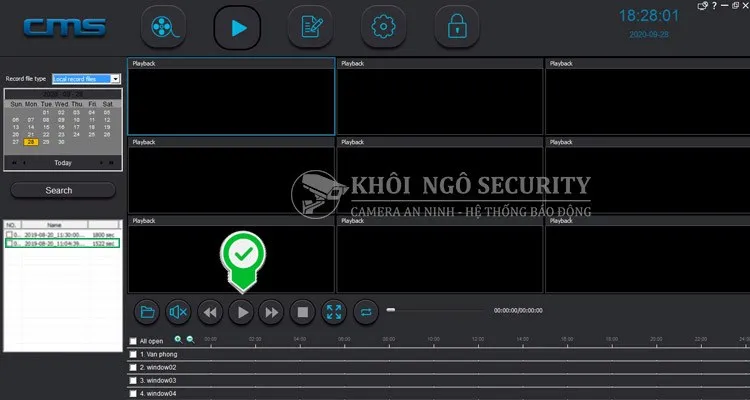This screenshot has width=750, height=400.
Task: Click the 00:00:00/00:00:00 playback time
Action: pyautogui.click(x=518, y=311)
